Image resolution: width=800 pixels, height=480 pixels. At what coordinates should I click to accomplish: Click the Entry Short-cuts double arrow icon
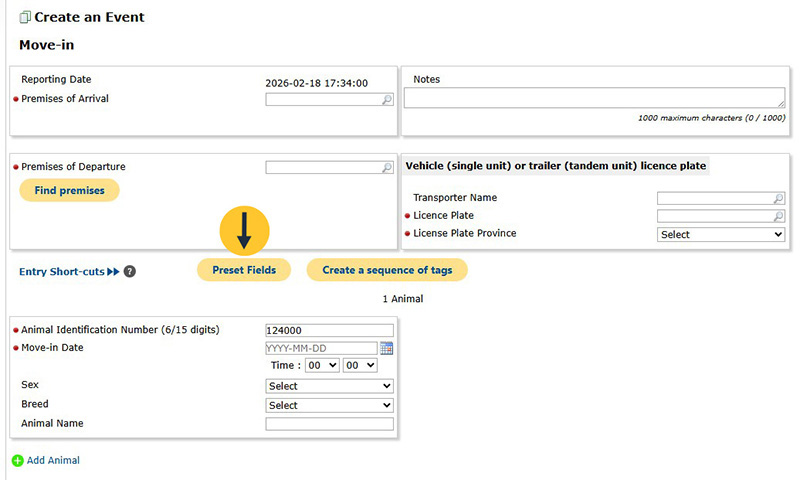[x=113, y=271]
